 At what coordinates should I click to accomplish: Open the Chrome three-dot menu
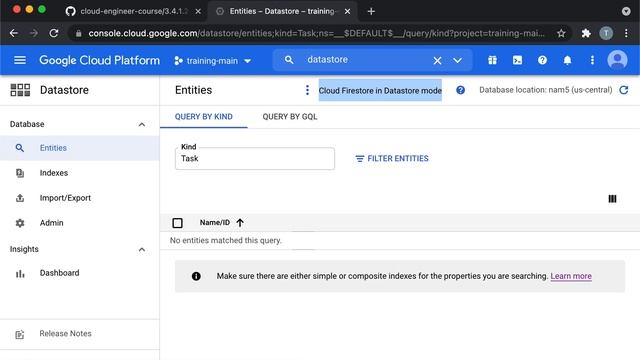click(x=626, y=33)
